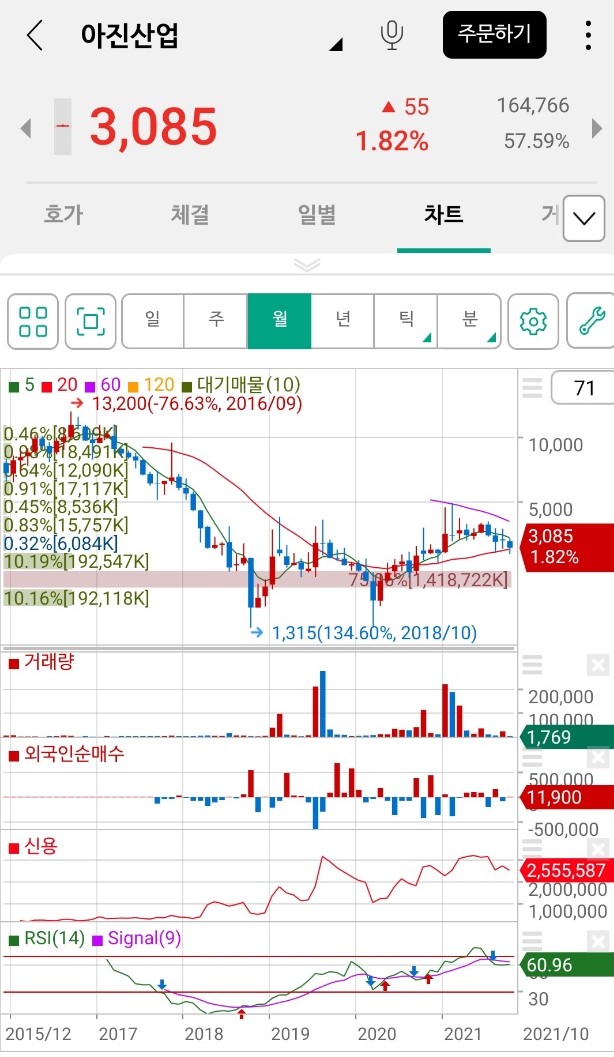Tap the 60.96 RSI value tag
Viewport: 614px width, 1057px height.
(x=565, y=965)
